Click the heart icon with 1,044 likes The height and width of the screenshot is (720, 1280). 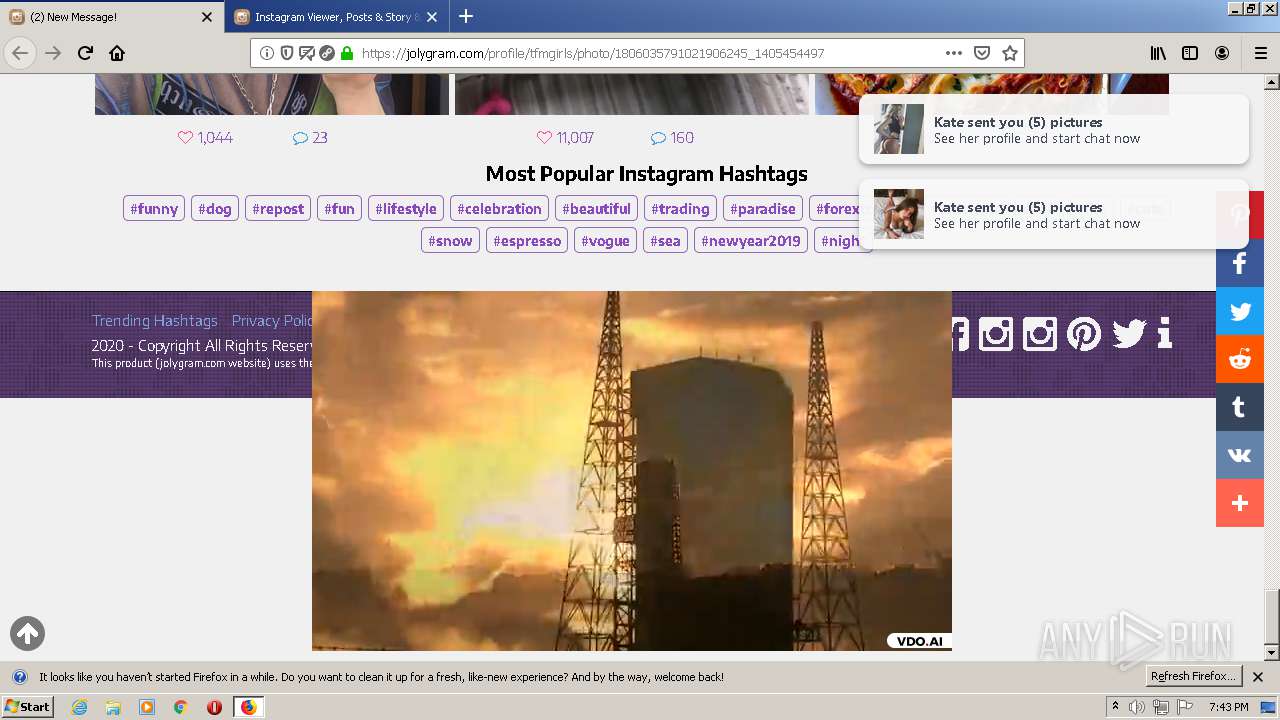185,138
